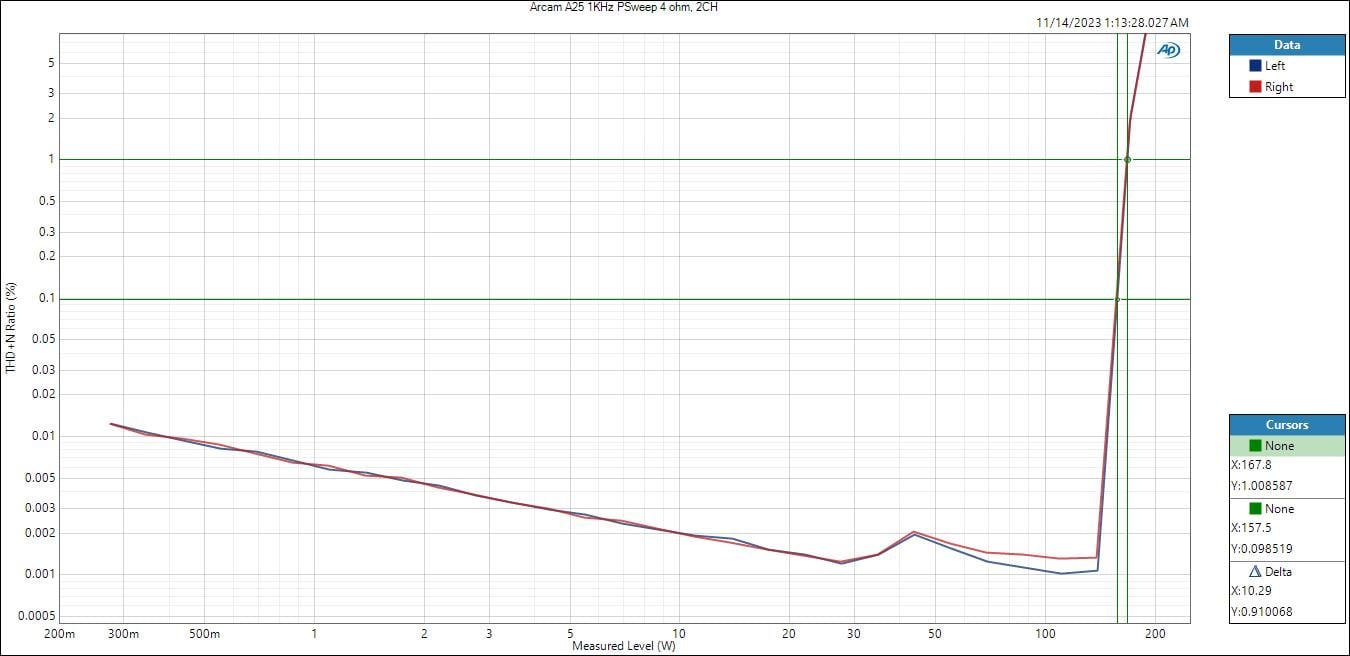This screenshot has width=1350, height=656.
Task: Click the Measured Level (W) axis label
Action: (623, 646)
